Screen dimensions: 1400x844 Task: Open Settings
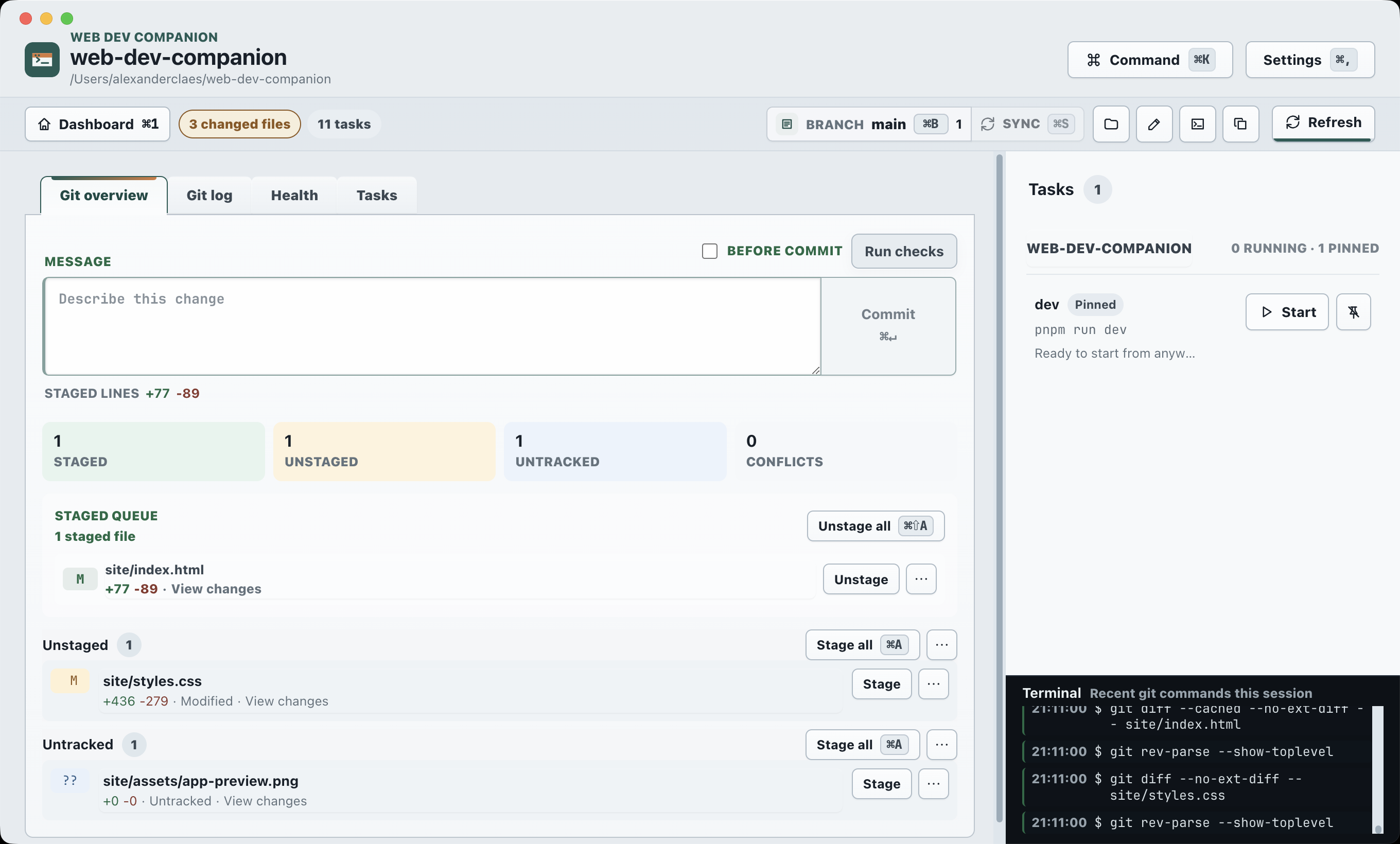point(1309,60)
